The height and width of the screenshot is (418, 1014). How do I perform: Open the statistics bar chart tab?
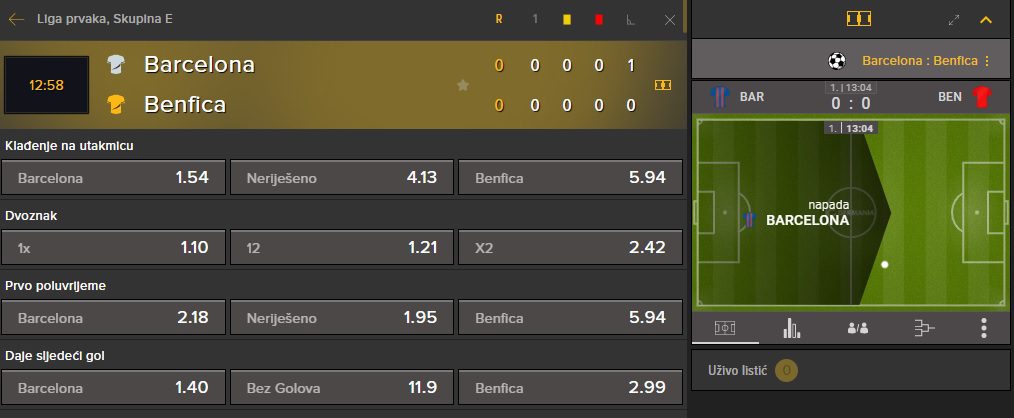pyautogui.click(x=792, y=329)
